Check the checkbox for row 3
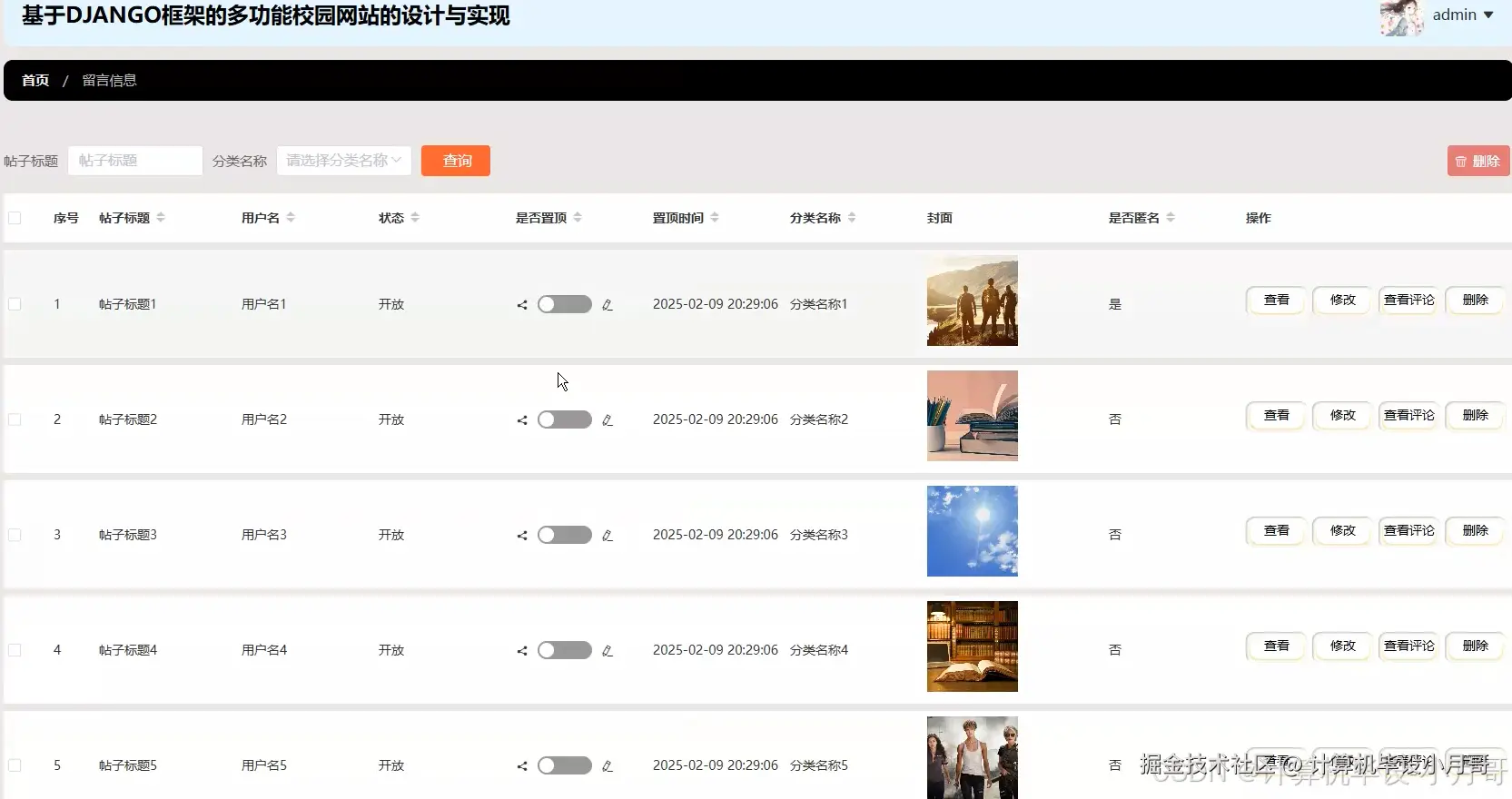This screenshot has height=799, width=1512. pos(15,535)
